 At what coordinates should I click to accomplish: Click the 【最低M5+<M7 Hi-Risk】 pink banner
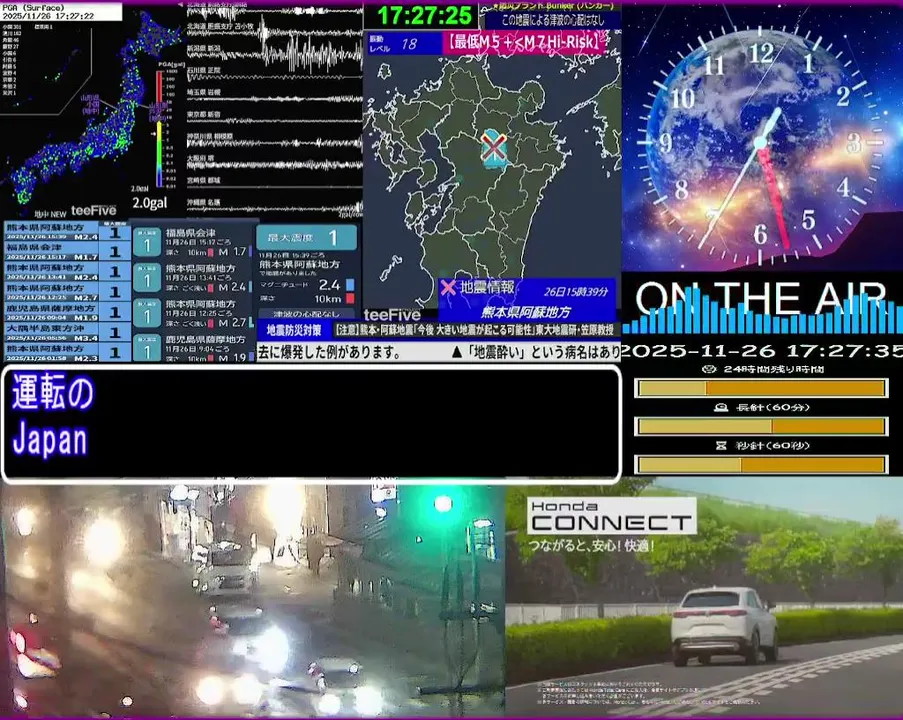(524, 43)
